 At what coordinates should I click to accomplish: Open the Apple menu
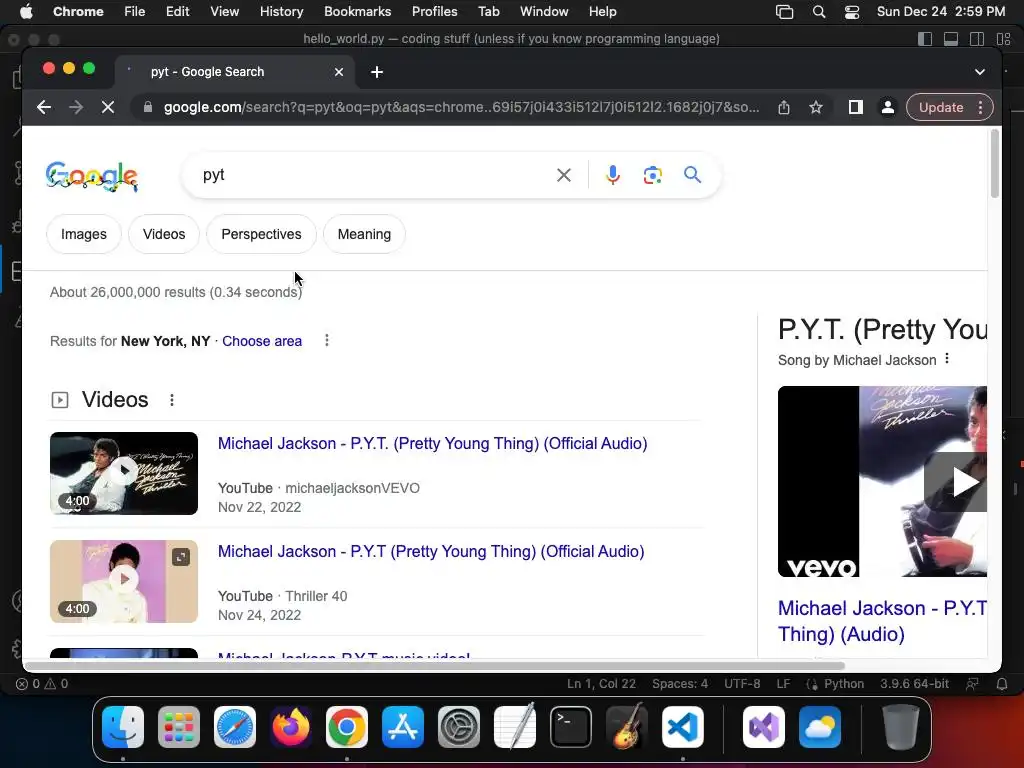click(26, 11)
